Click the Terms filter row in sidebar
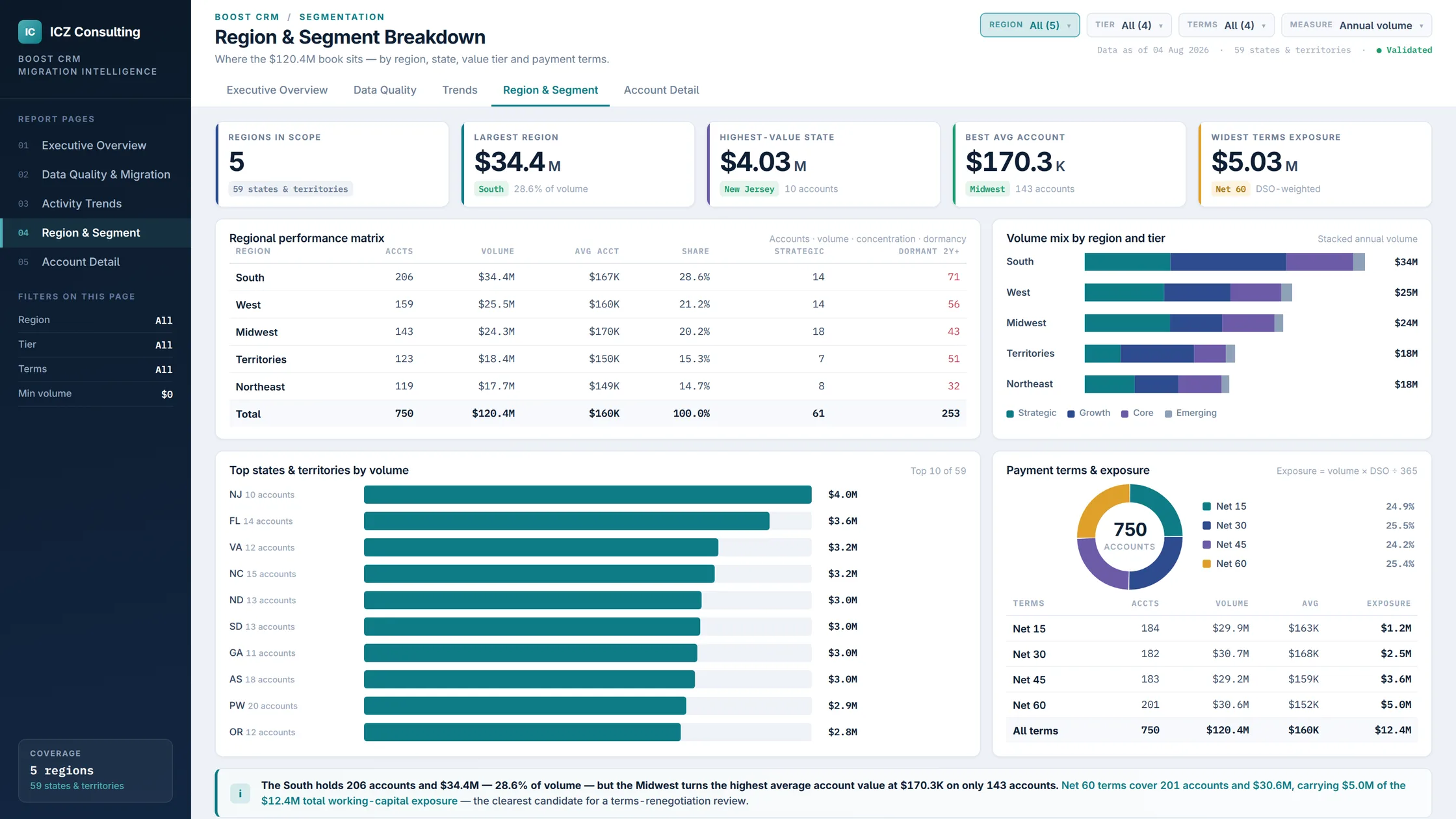The image size is (1456, 819). pos(96,370)
